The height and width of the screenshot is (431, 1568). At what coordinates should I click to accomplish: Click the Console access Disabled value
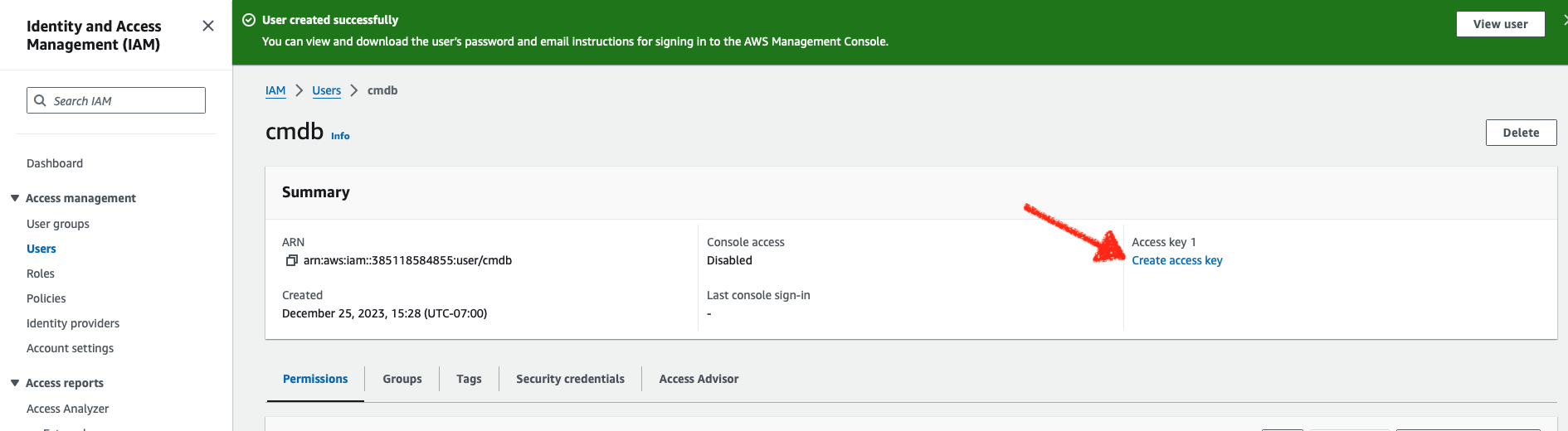tap(729, 260)
